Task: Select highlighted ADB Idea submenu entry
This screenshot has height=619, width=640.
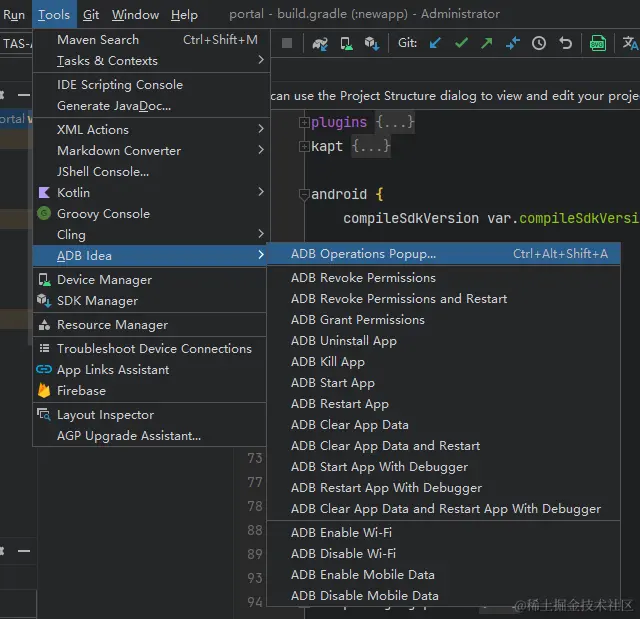Action: click(149, 256)
